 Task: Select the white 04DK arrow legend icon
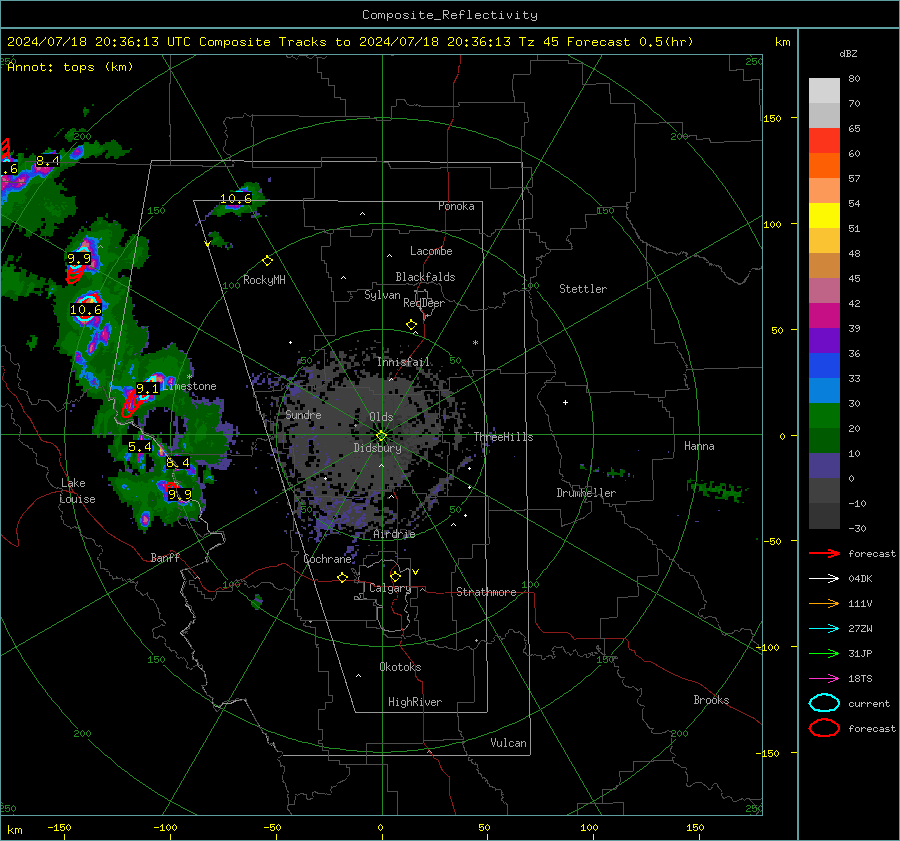tap(824, 578)
